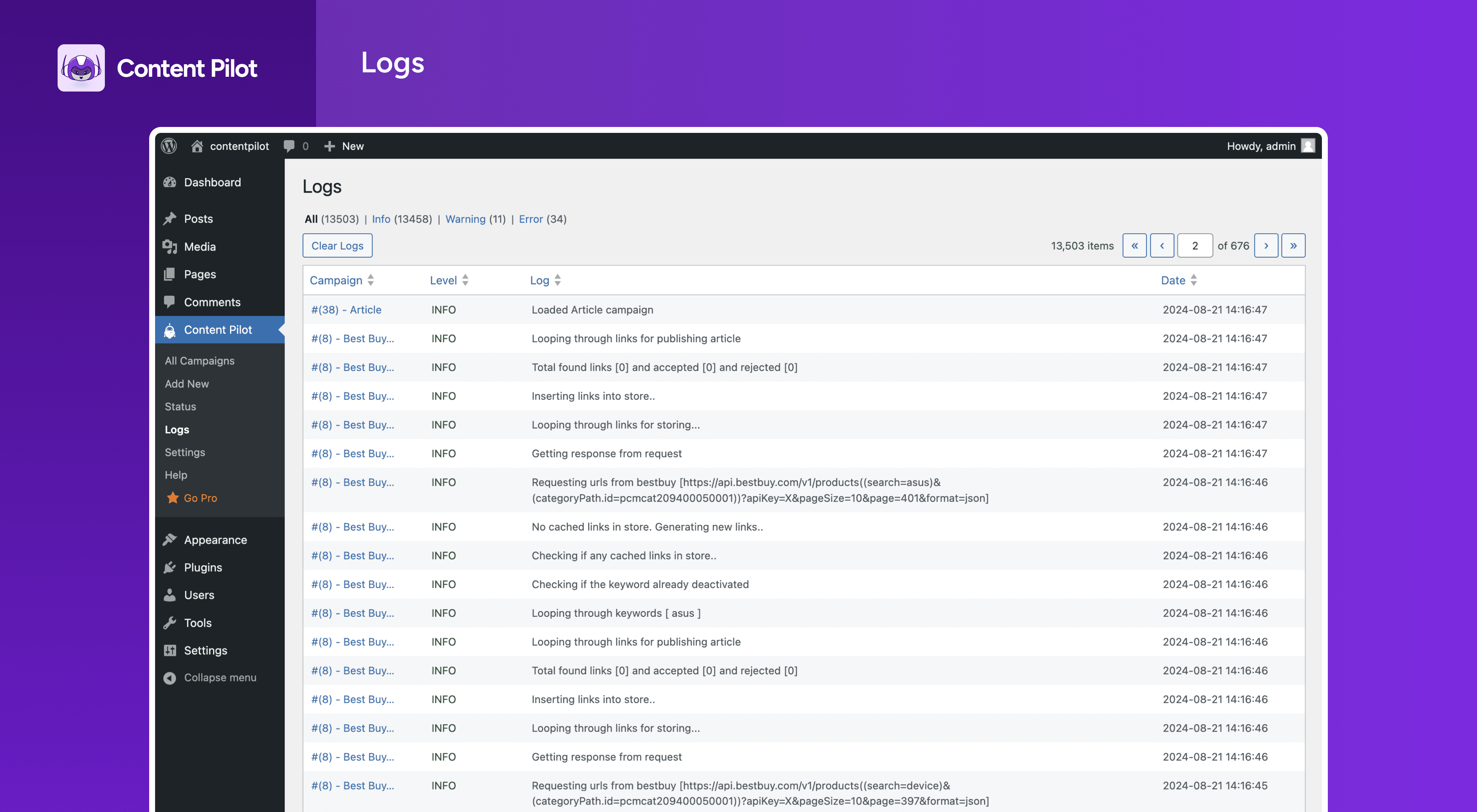Screen dimensions: 1477x812
Task: Click the Pages icon in sidebar
Action: click(170, 274)
